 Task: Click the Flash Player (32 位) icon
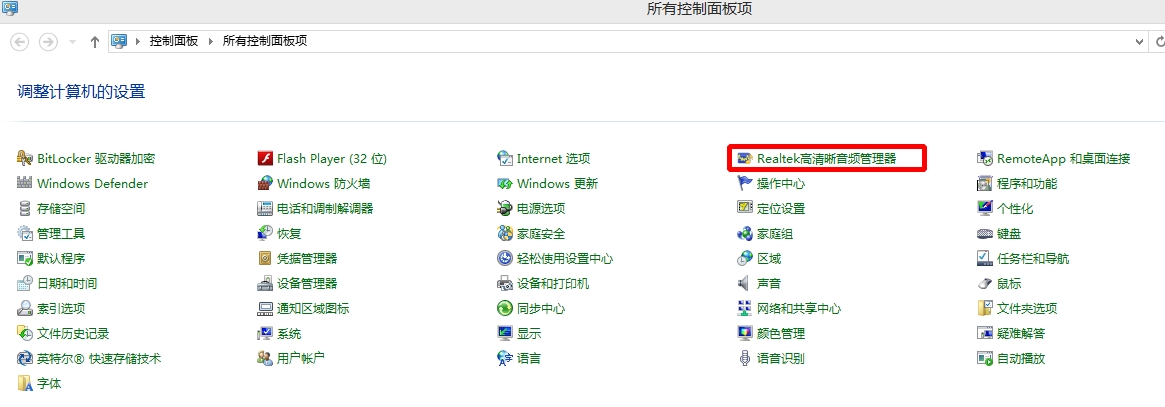265,158
